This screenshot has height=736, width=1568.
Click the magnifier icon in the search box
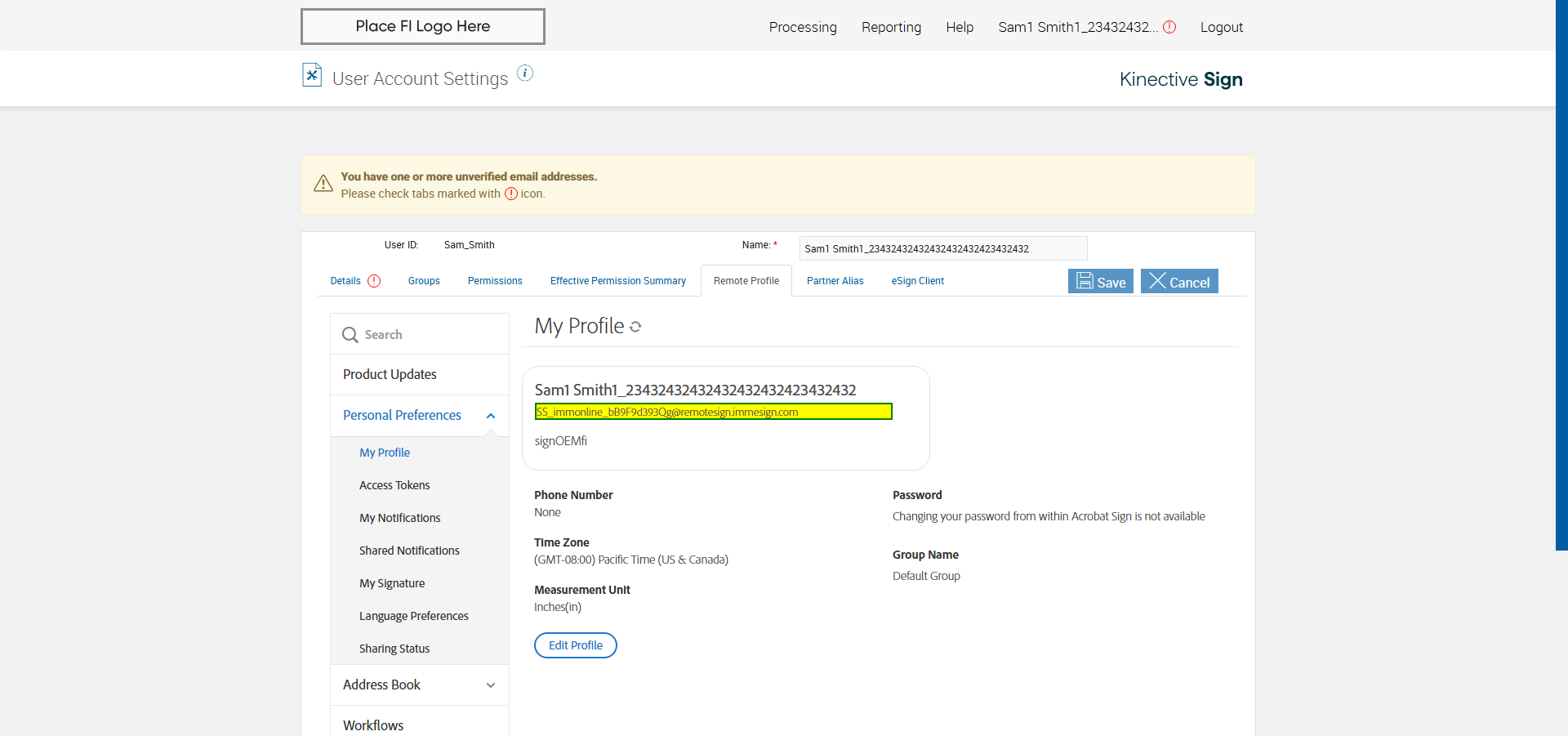[x=350, y=335]
